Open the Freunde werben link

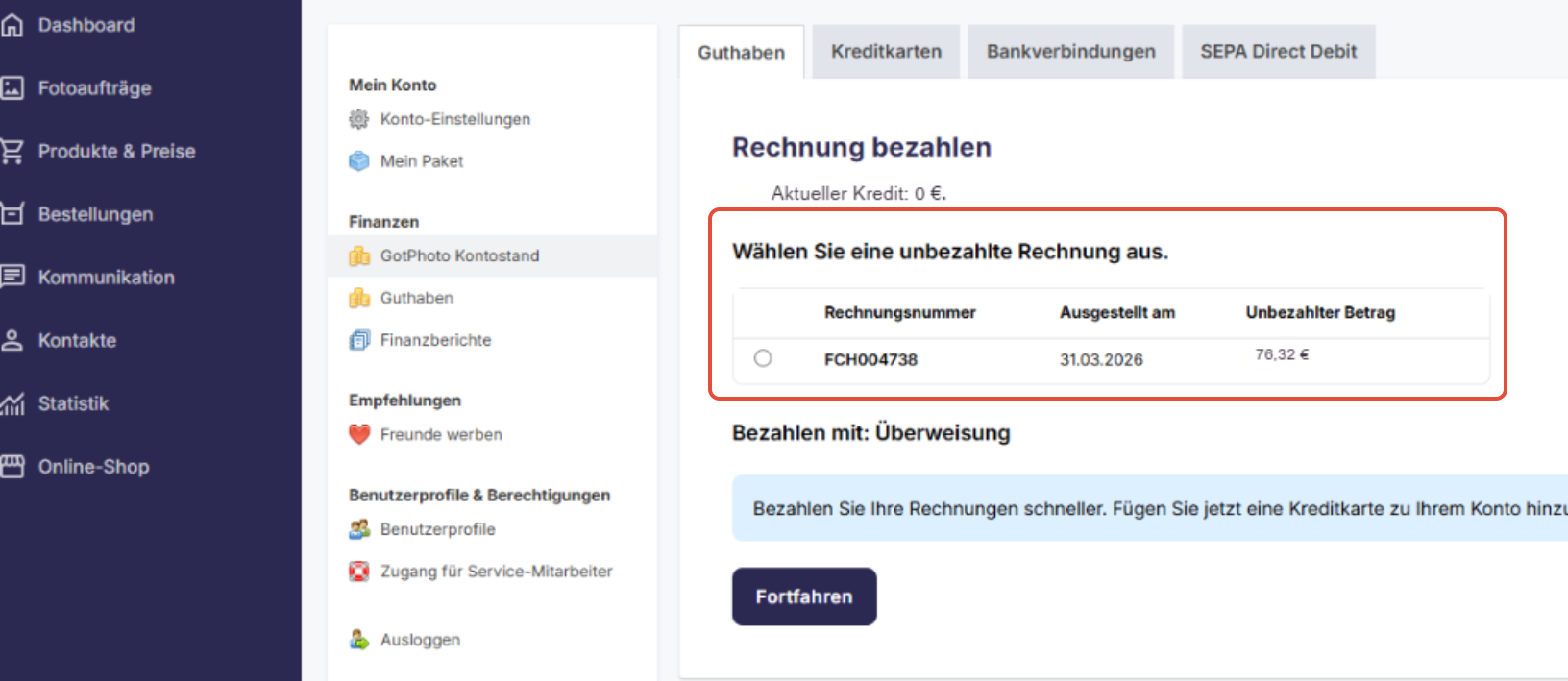441,434
